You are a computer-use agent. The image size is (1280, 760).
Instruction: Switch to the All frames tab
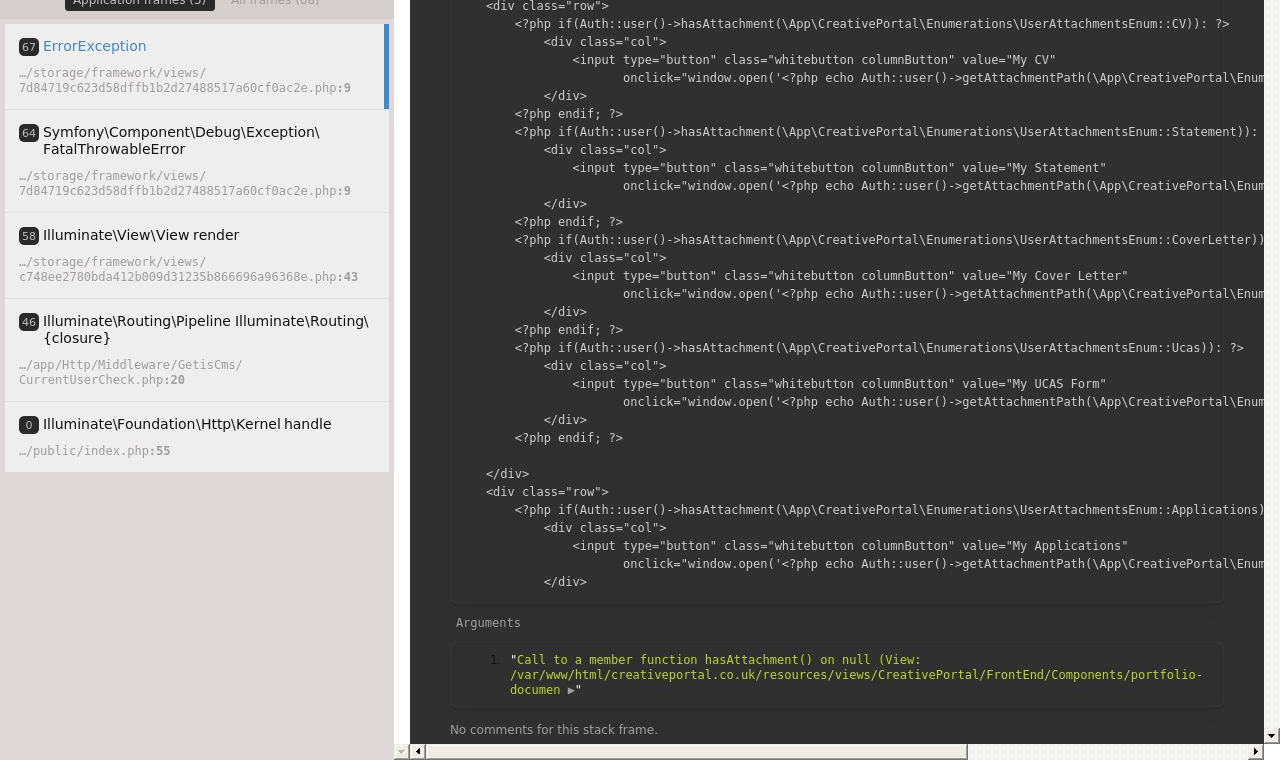[x=275, y=3]
